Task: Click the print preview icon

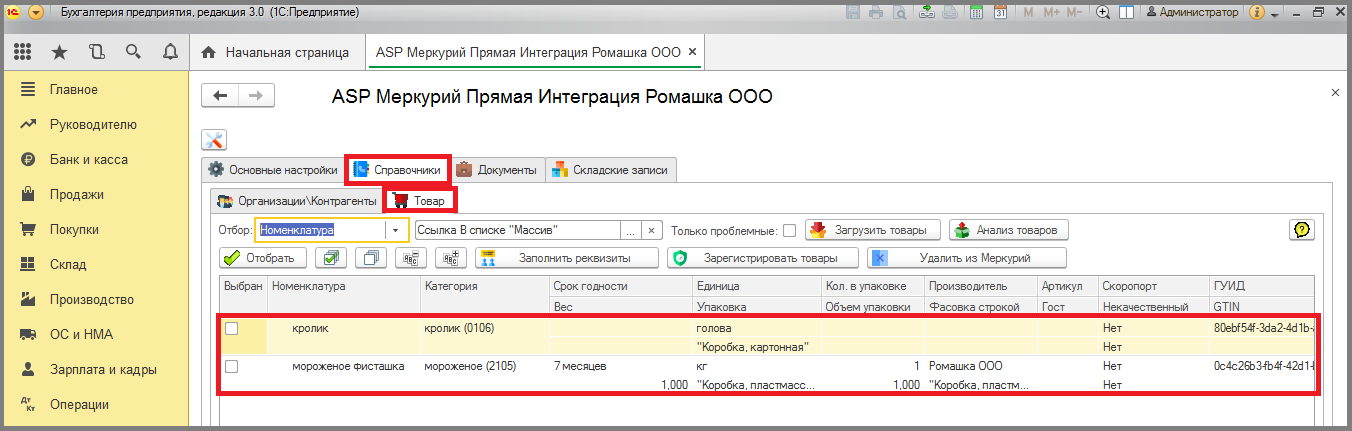Action: pos(900,13)
